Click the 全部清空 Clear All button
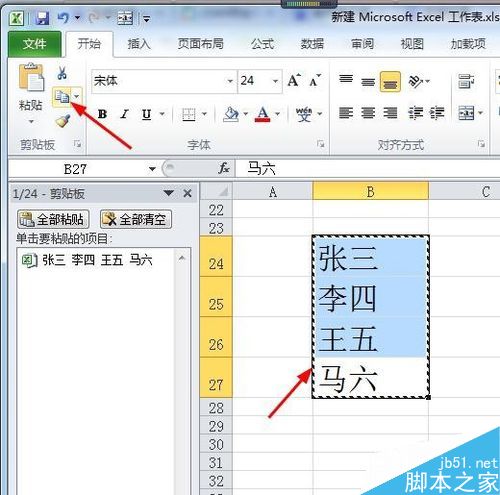 [136, 219]
